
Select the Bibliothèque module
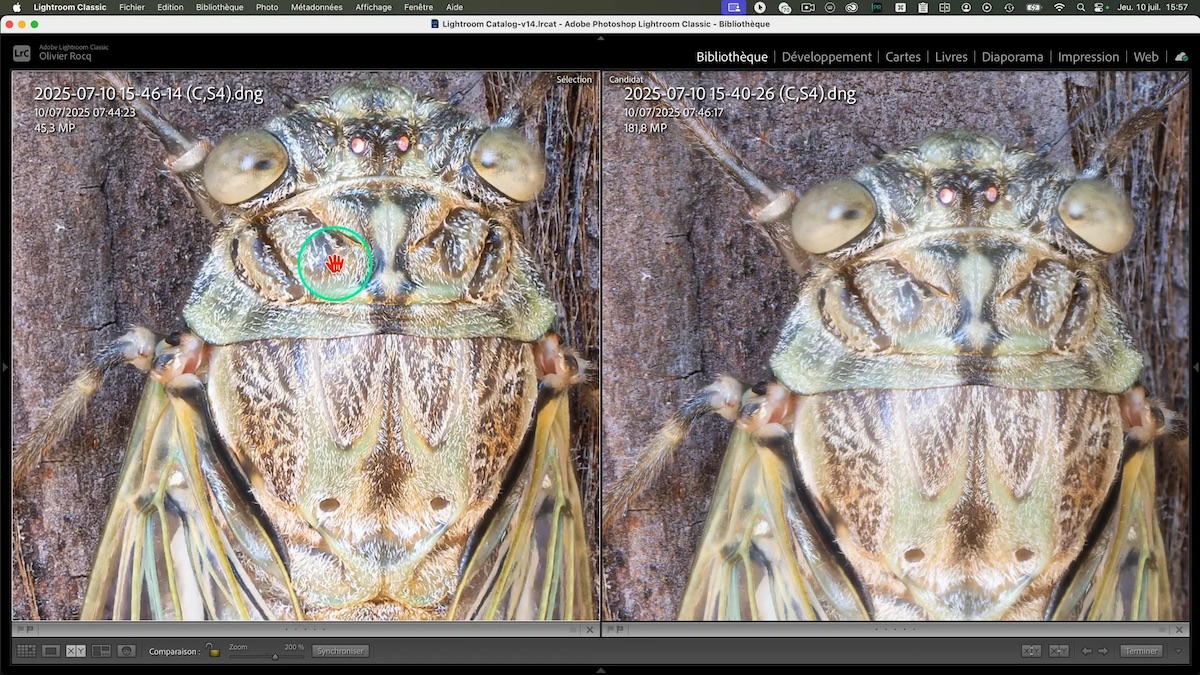point(732,57)
